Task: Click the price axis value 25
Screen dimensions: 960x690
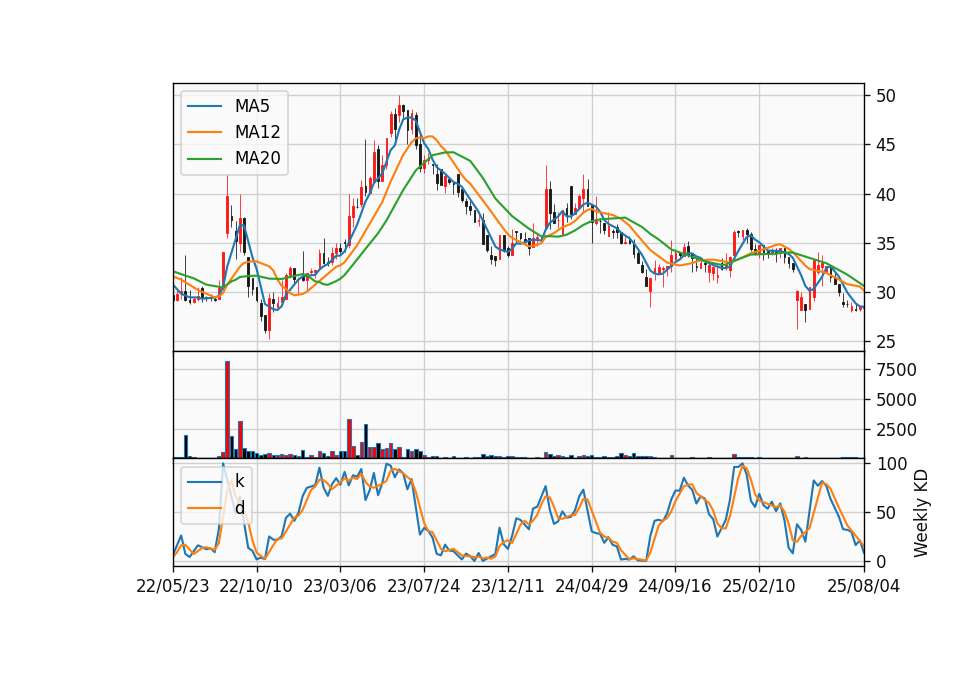Action: [886, 342]
